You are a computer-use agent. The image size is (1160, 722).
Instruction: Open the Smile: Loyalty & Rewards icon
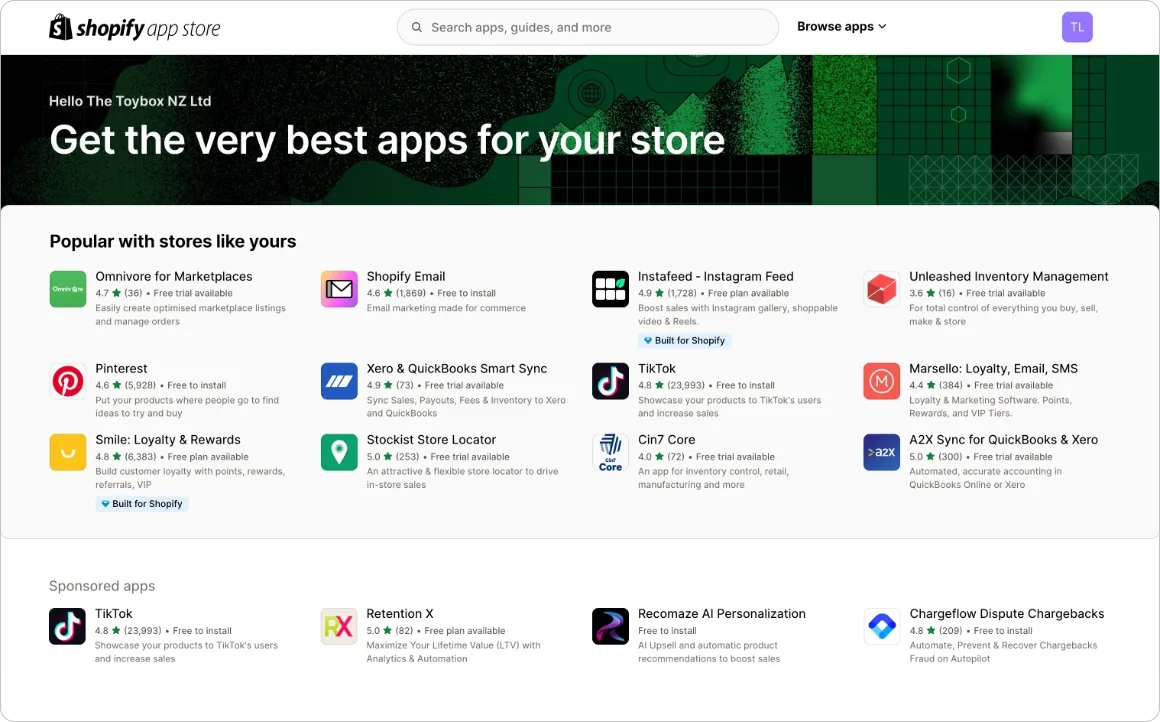tap(67, 452)
